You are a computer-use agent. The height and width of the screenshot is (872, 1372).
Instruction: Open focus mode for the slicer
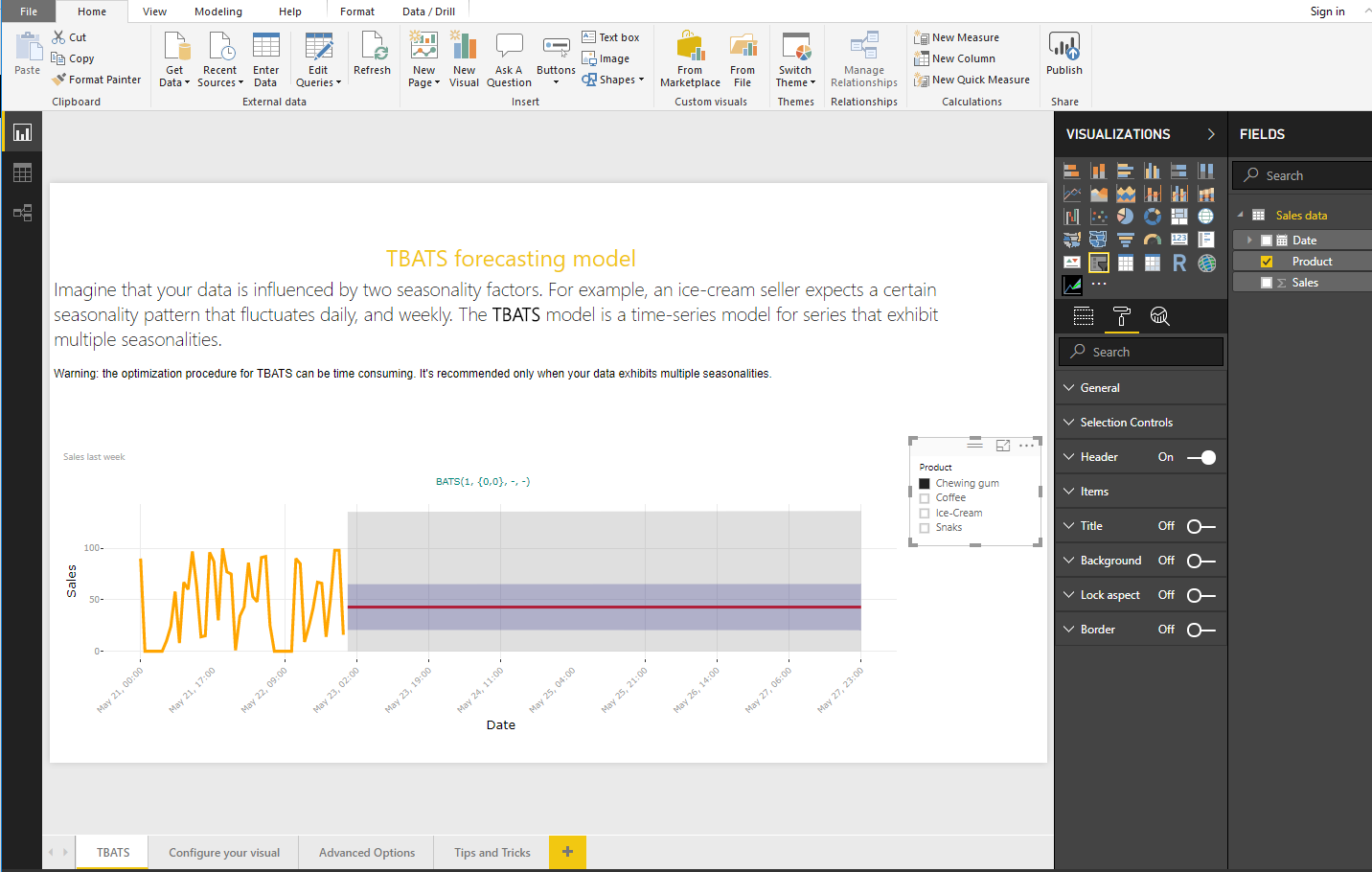pos(1003,446)
